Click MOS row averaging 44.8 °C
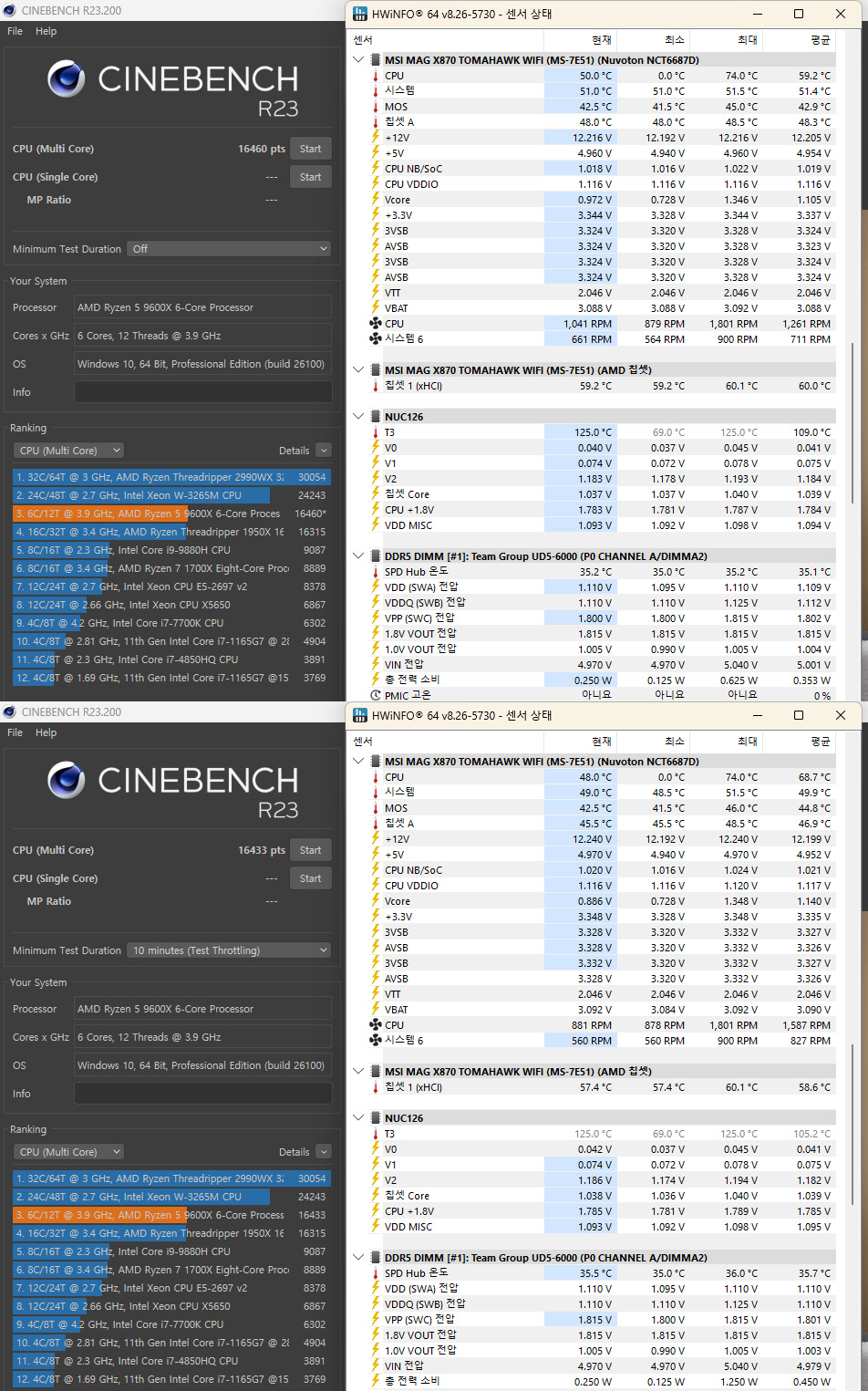The width and height of the screenshot is (868, 1391). tap(601, 808)
